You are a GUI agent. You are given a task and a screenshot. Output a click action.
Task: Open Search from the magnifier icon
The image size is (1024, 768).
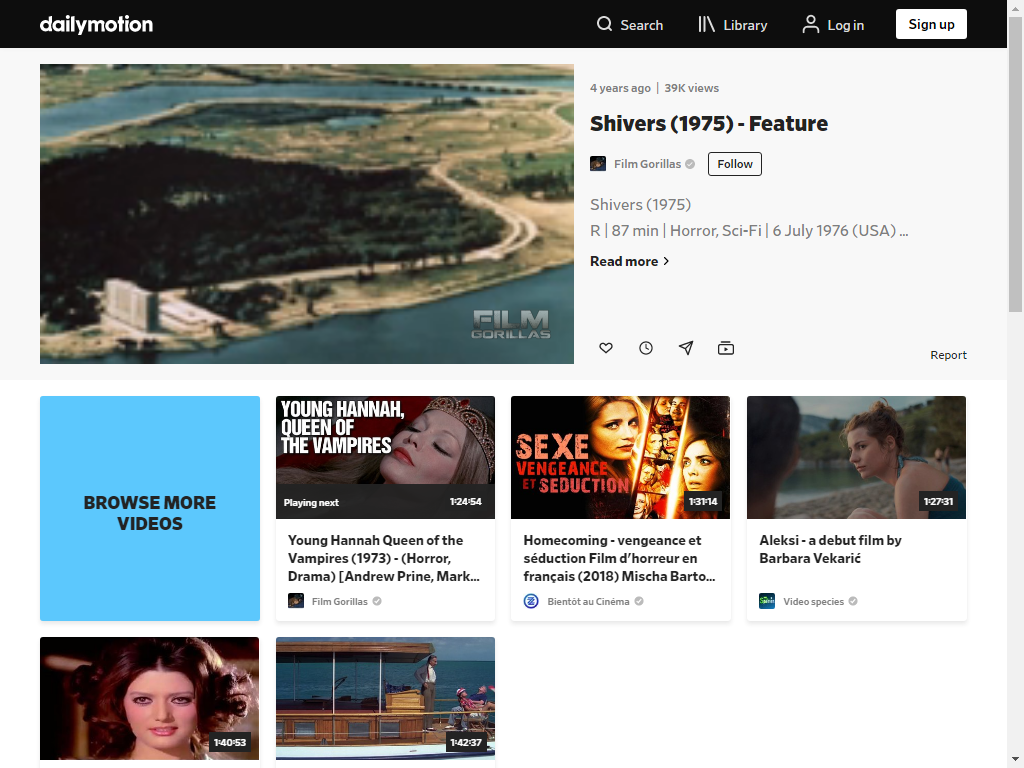point(605,24)
